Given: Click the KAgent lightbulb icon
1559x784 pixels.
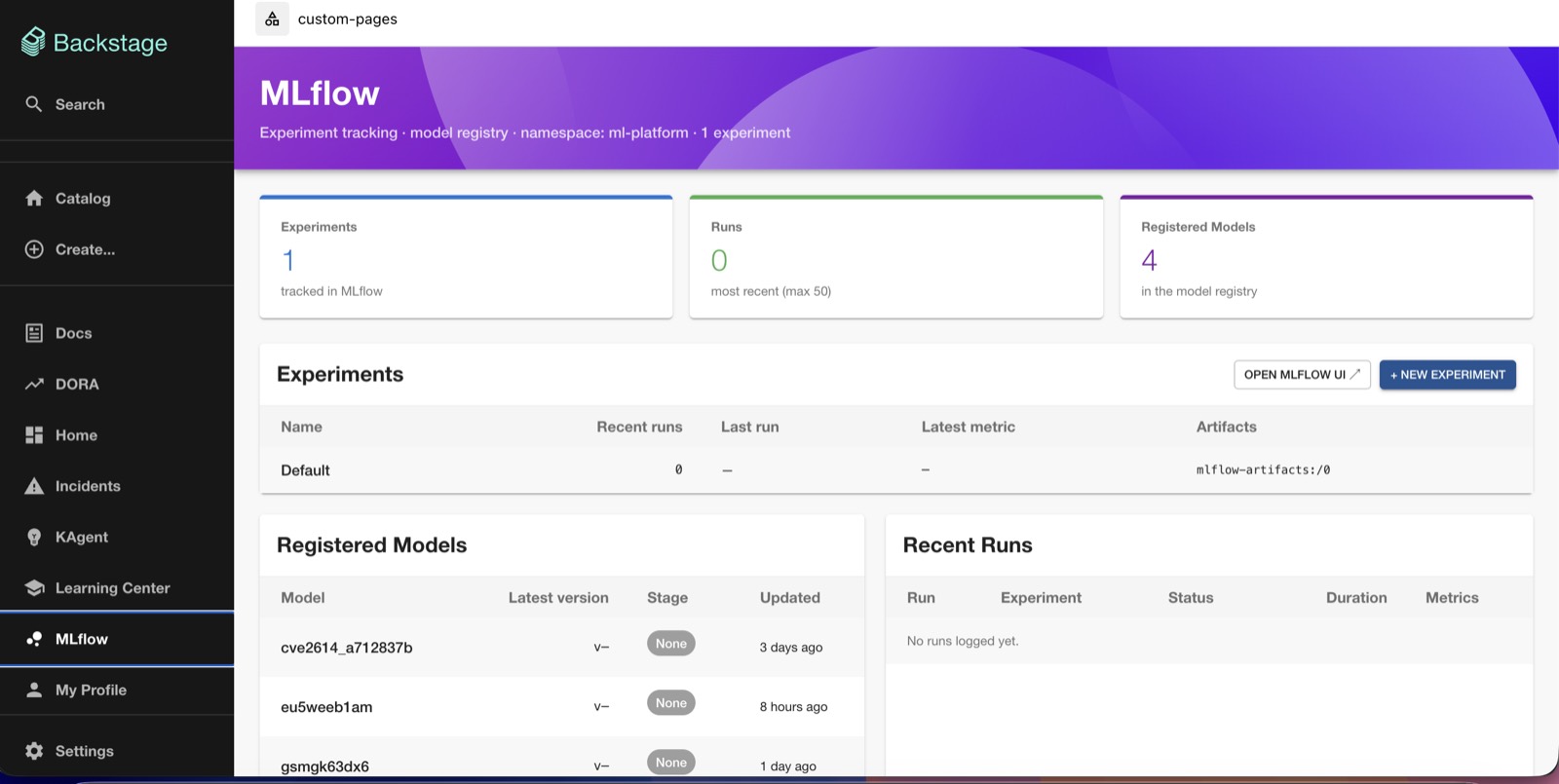Looking at the screenshot, I should [x=34, y=538].
